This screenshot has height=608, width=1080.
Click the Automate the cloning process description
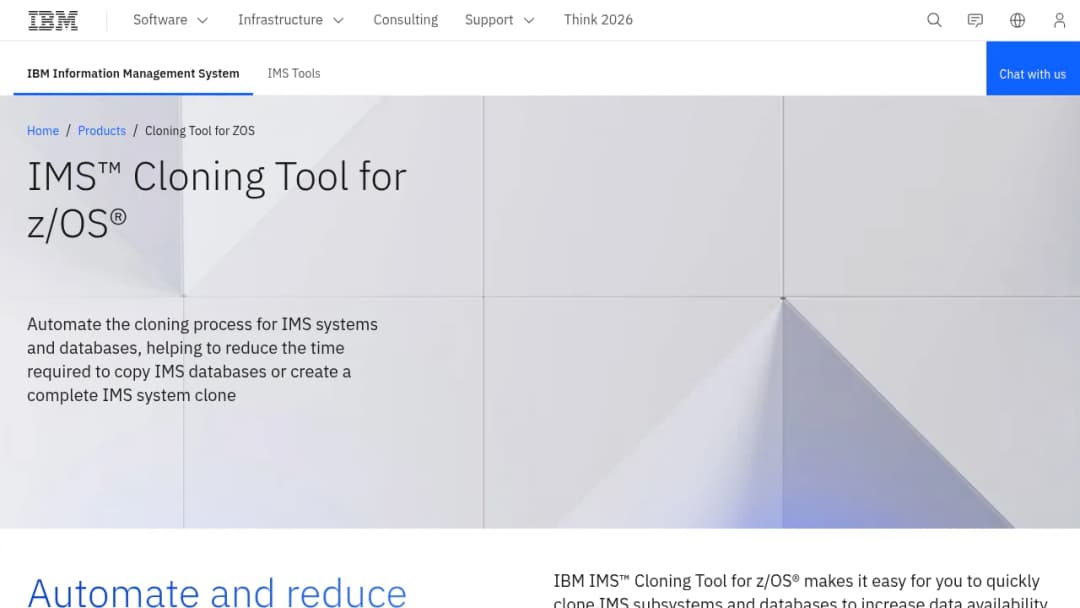click(202, 359)
